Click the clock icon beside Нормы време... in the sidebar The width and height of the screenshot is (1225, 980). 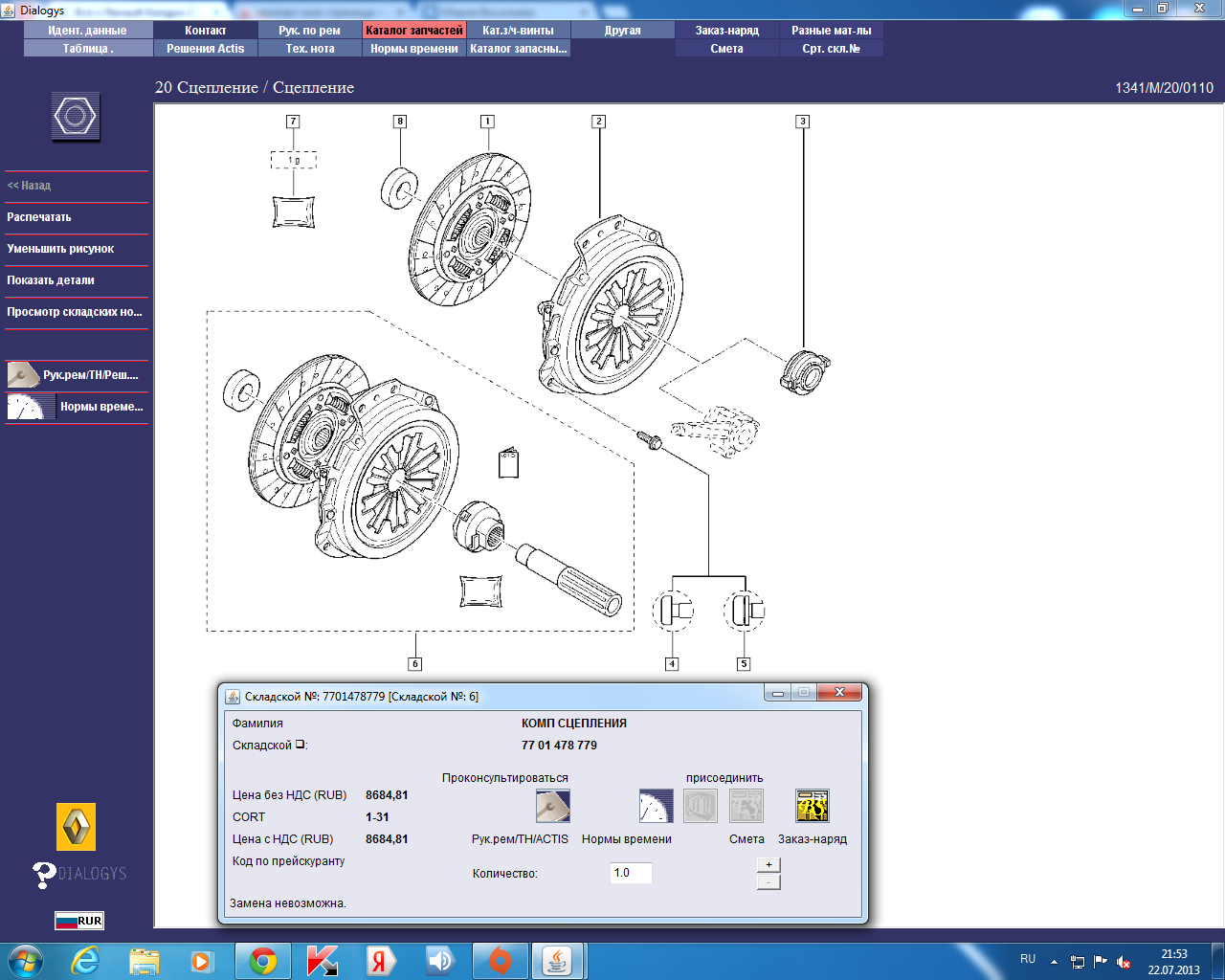click(x=31, y=407)
